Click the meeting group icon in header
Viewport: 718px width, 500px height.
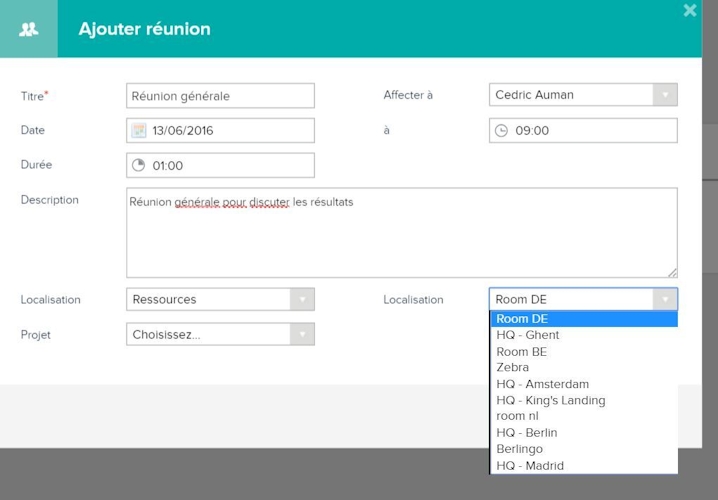click(x=29, y=29)
